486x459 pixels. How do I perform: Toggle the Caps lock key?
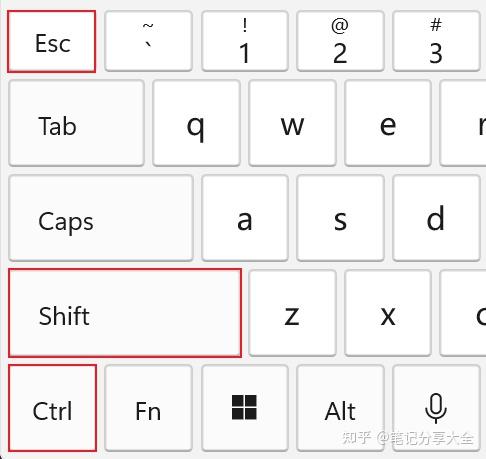click(x=101, y=218)
